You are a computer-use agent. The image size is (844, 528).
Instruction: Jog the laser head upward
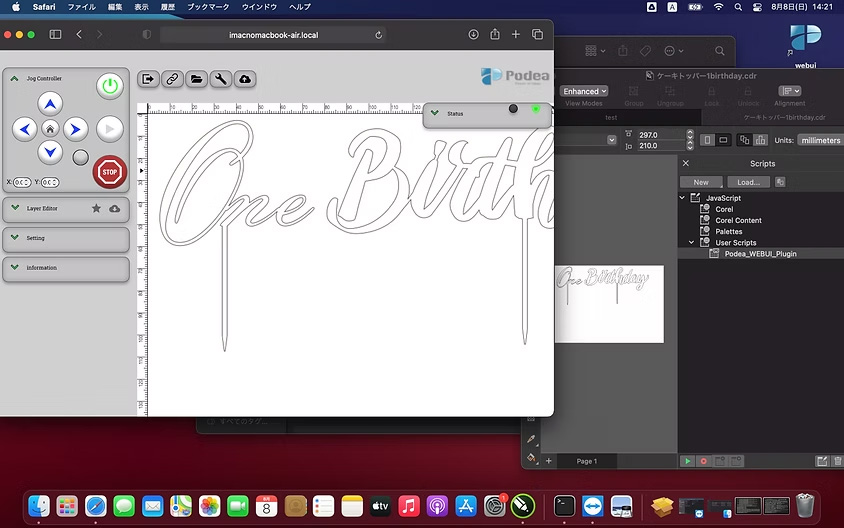click(50, 104)
